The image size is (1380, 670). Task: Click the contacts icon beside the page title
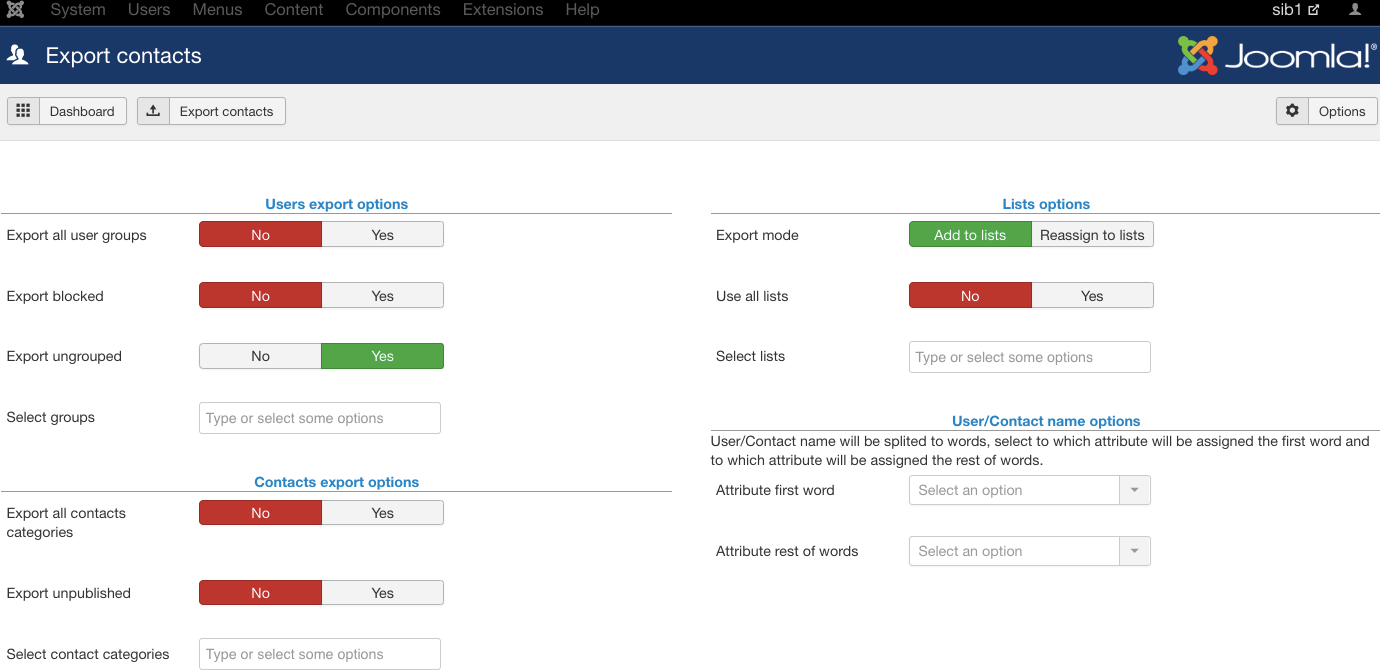(17, 56)
